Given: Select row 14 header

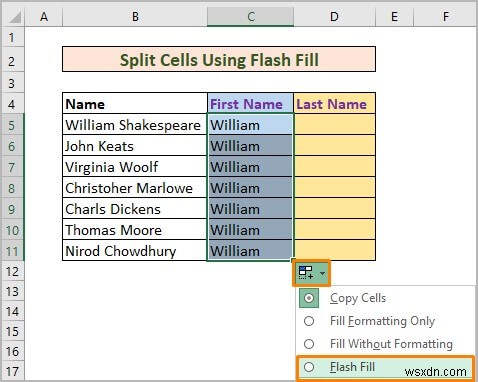Looking at the screenshot, I should [13, 311].
